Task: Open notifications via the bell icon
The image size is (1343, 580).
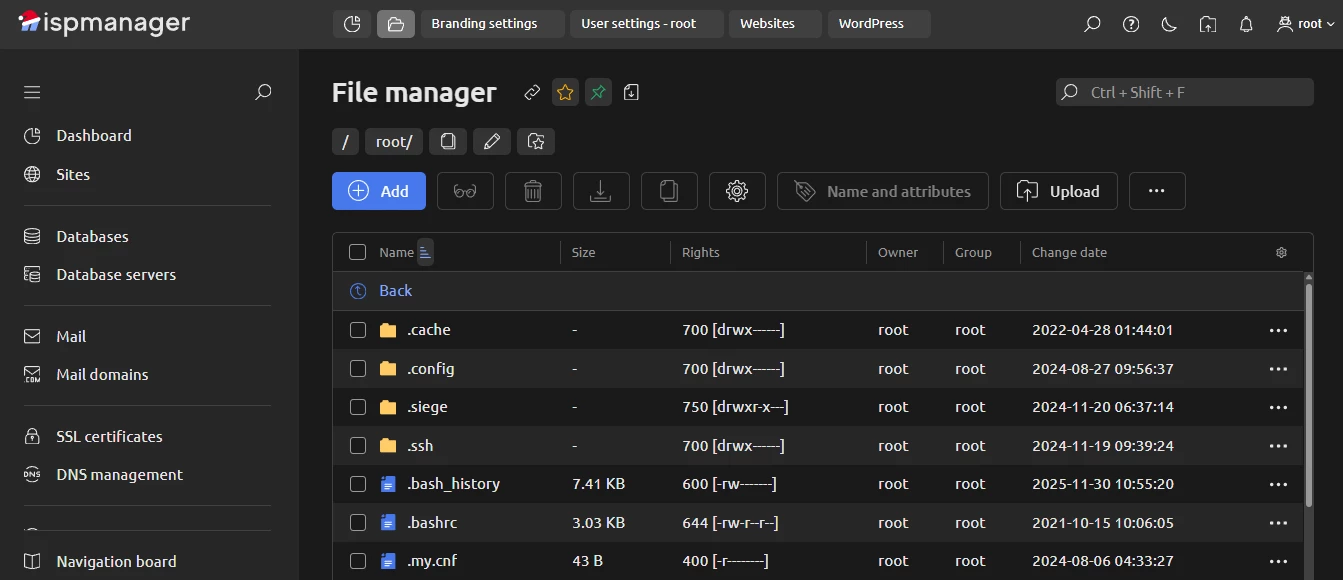Action: coord(1245,23)
